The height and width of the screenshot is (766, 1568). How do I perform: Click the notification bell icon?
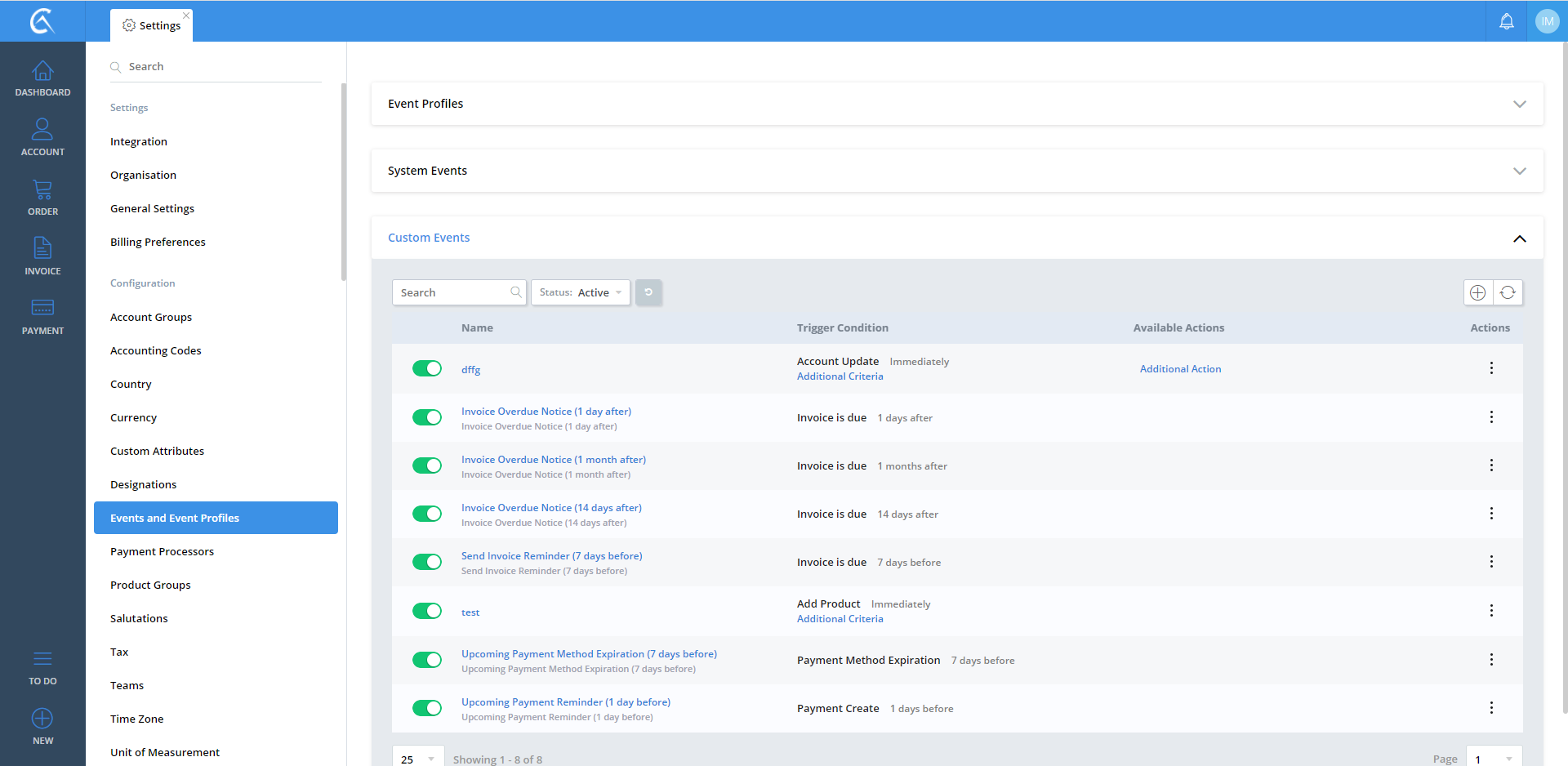click(x=1506, y=21)
